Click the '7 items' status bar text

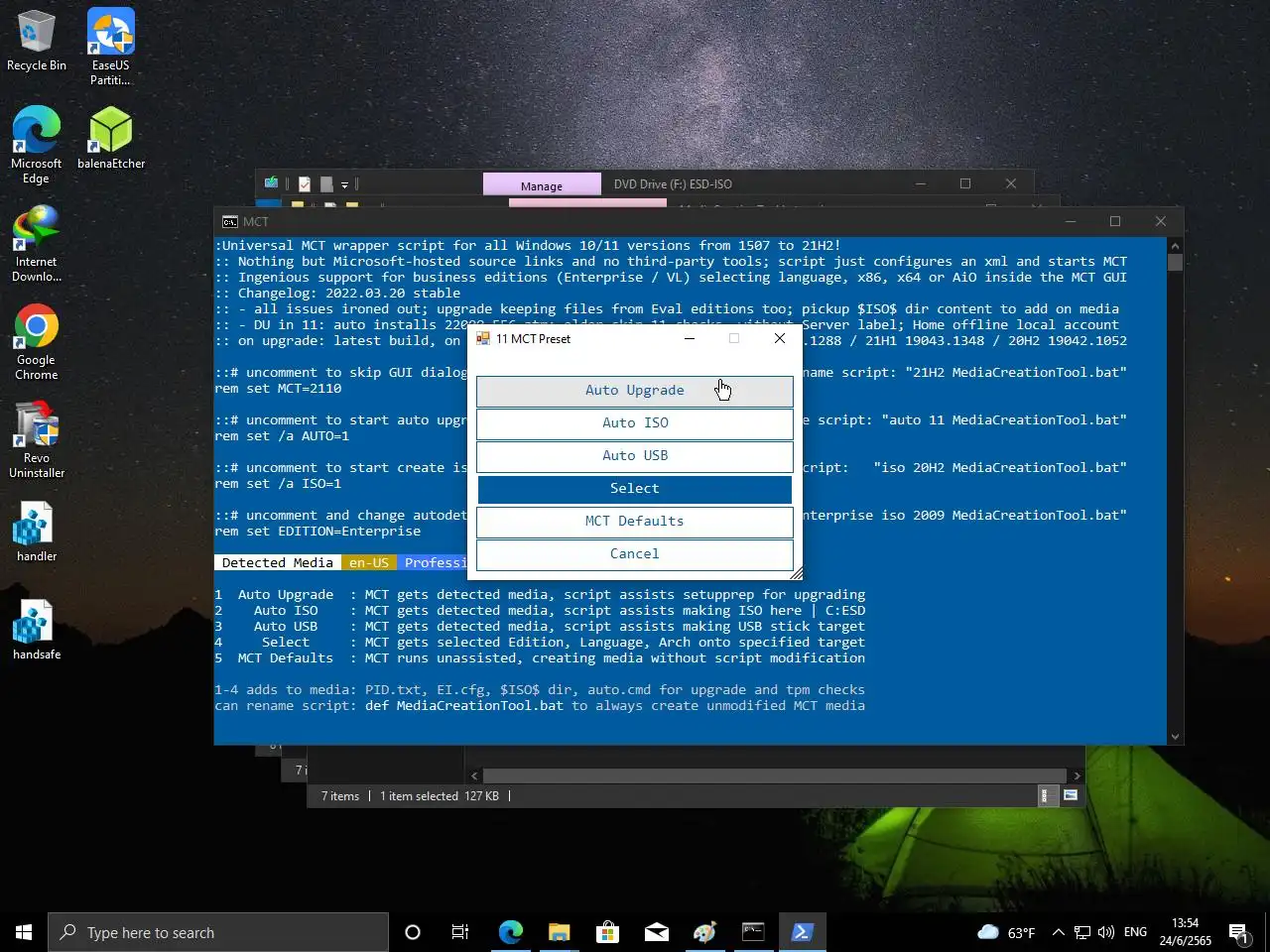[340, 796]
